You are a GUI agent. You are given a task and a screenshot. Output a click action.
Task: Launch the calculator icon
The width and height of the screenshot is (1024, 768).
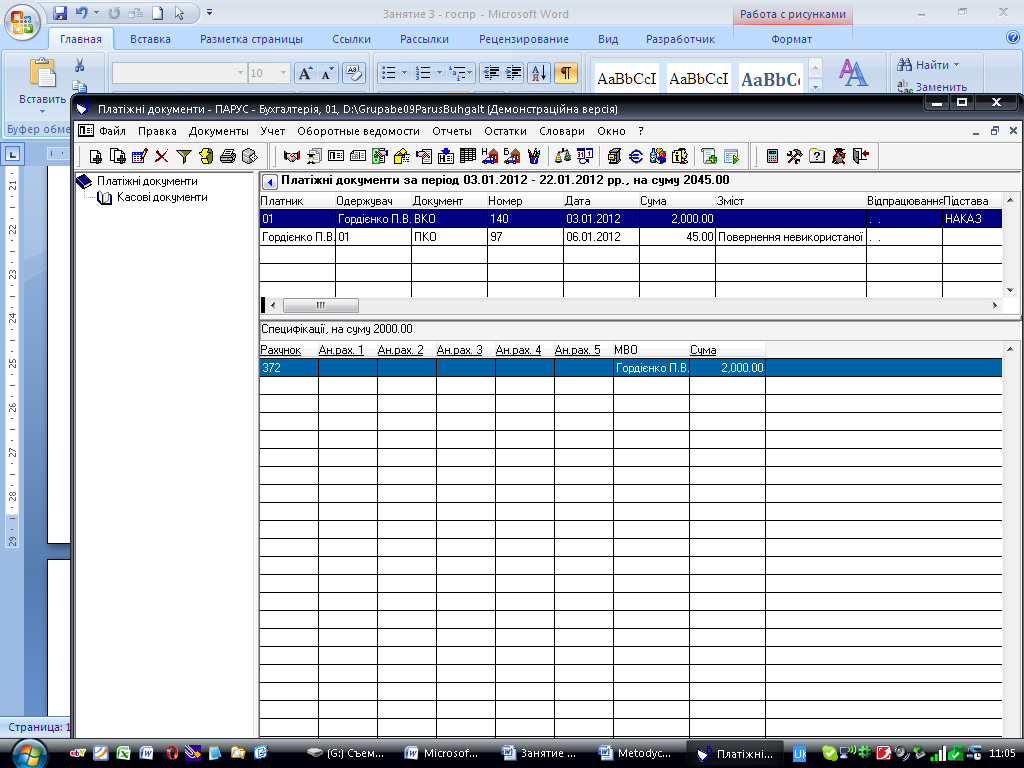pos(772,157)
